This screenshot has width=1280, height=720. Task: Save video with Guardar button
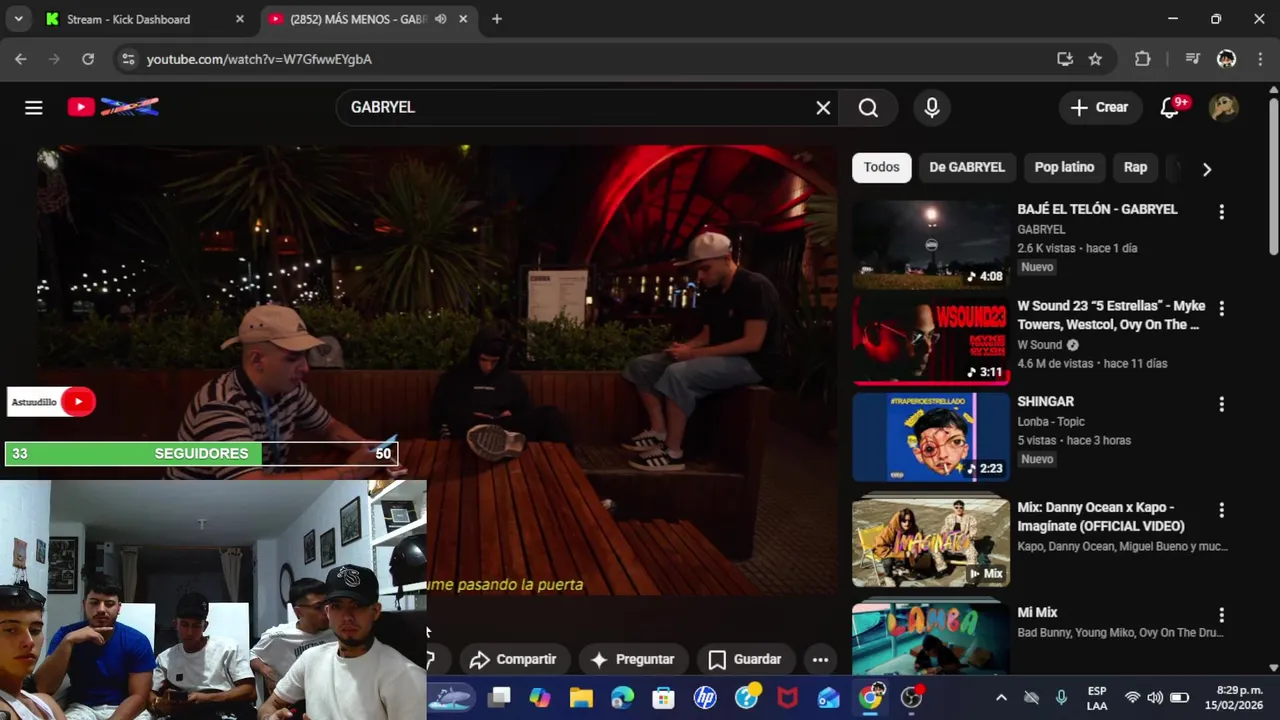745,659
